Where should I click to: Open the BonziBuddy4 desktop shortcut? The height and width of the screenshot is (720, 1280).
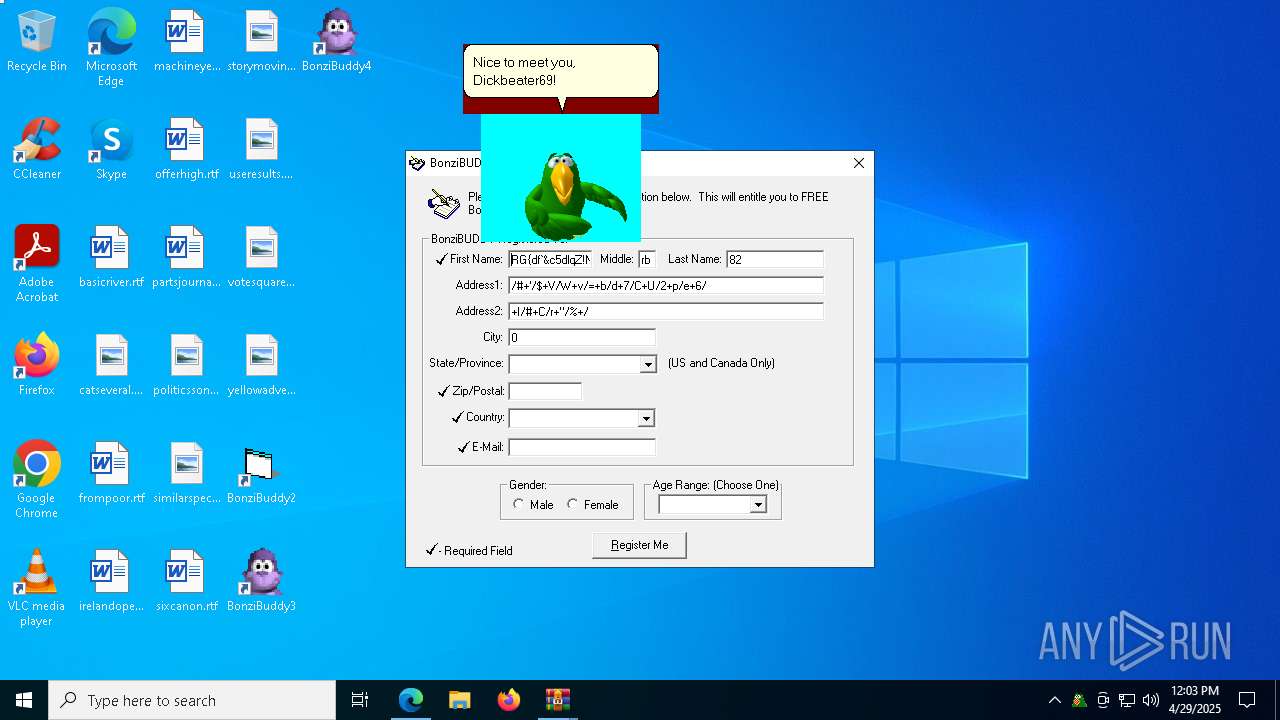point(337,41)
